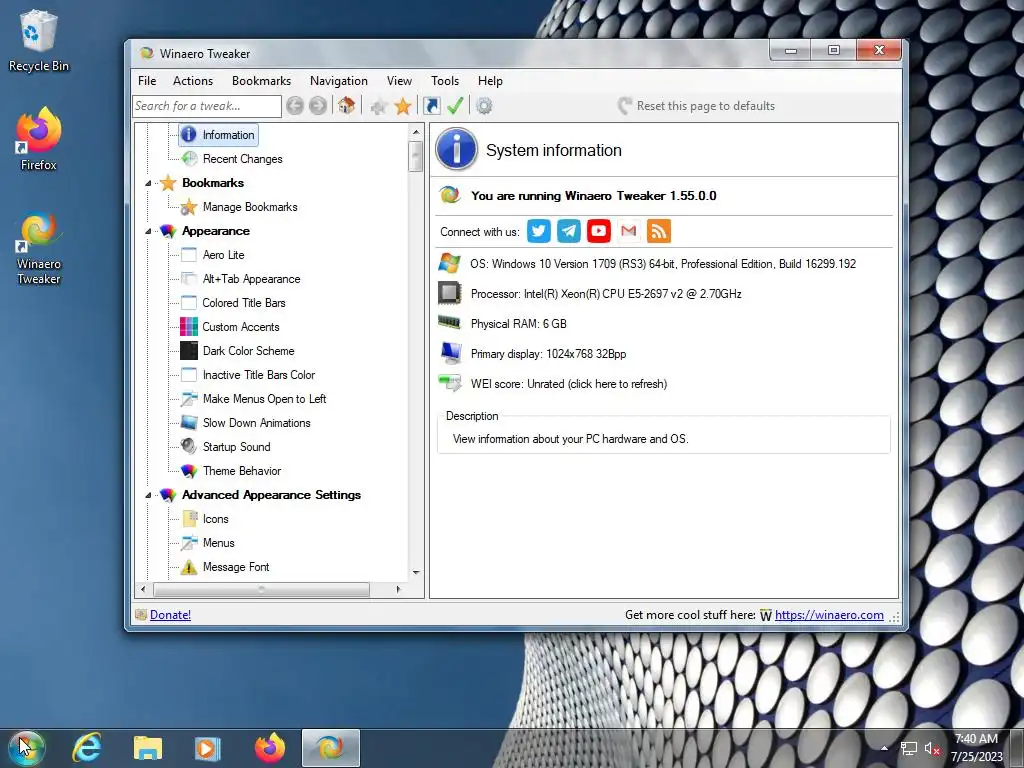The height and width of the screenshot is (768, 1024).
Task: Select the Winaero Tweaker desktop shortcut
Action: [39, 249]
